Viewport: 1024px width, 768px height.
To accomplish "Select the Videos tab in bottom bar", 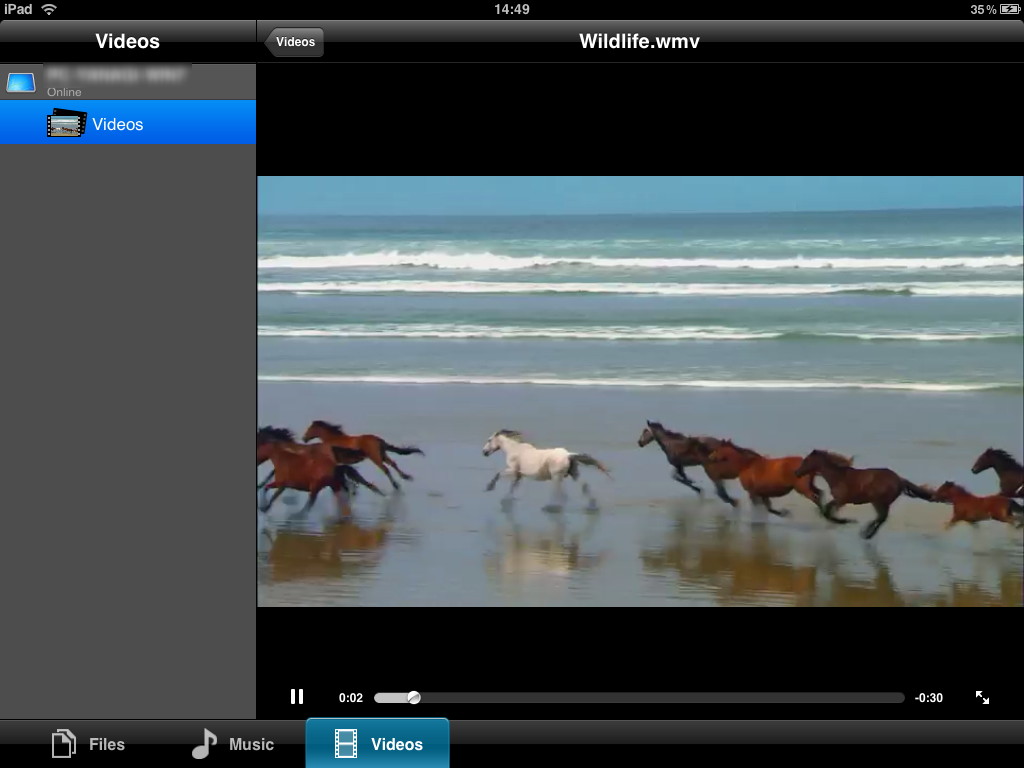I will click(377, 743).
